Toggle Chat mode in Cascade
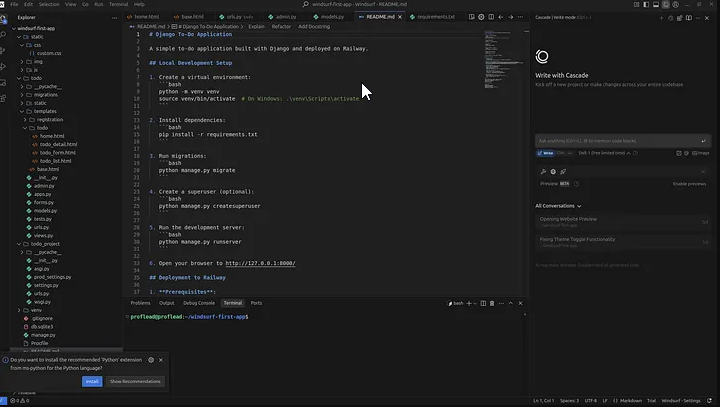Viewport: 720px width, 407px height. [x=560, y=153]
